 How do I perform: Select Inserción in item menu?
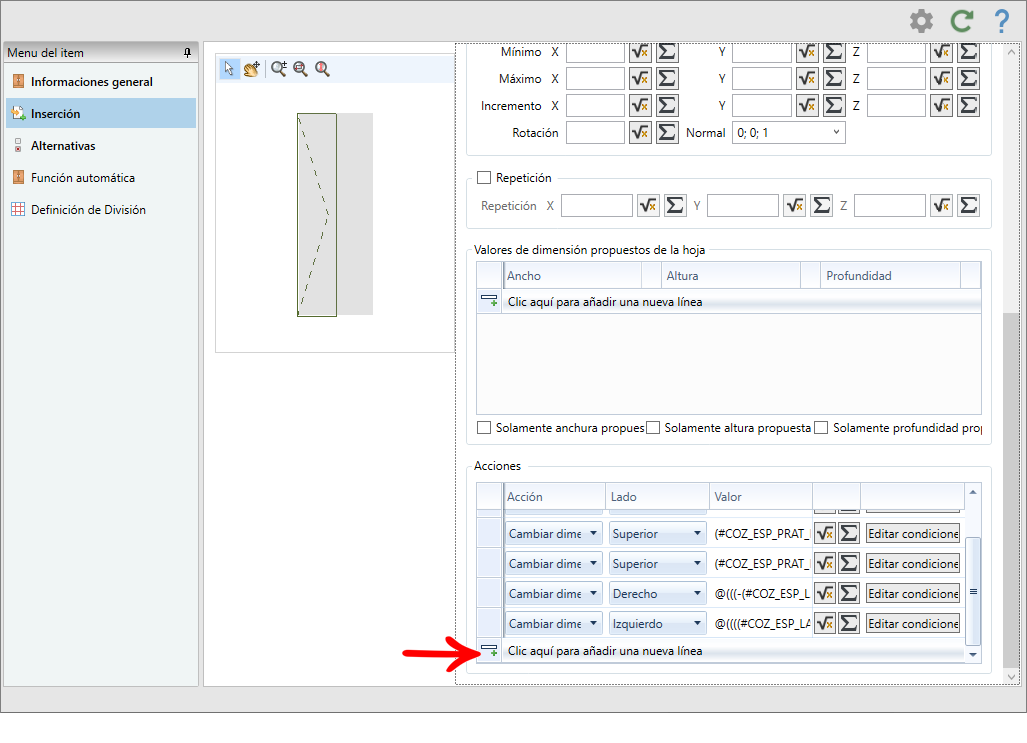(101, 113)
